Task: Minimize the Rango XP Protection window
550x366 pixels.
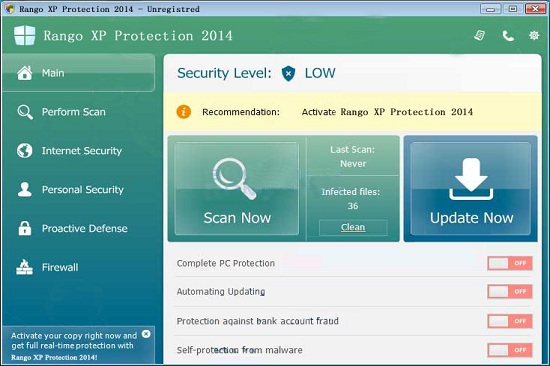Action: (490, 9)
